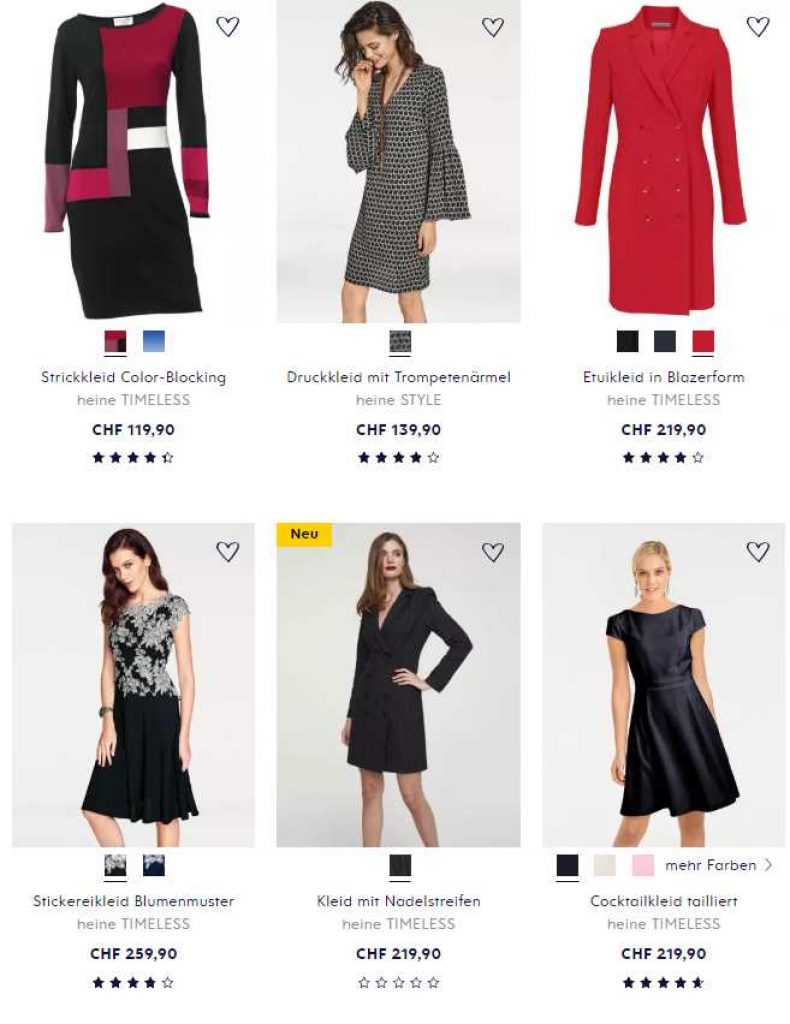Viewport: 790px width, 1024px height.
Task: Open the 'Kleid mit Nadelstreifen' product title
Action: [x=398, y=901]
